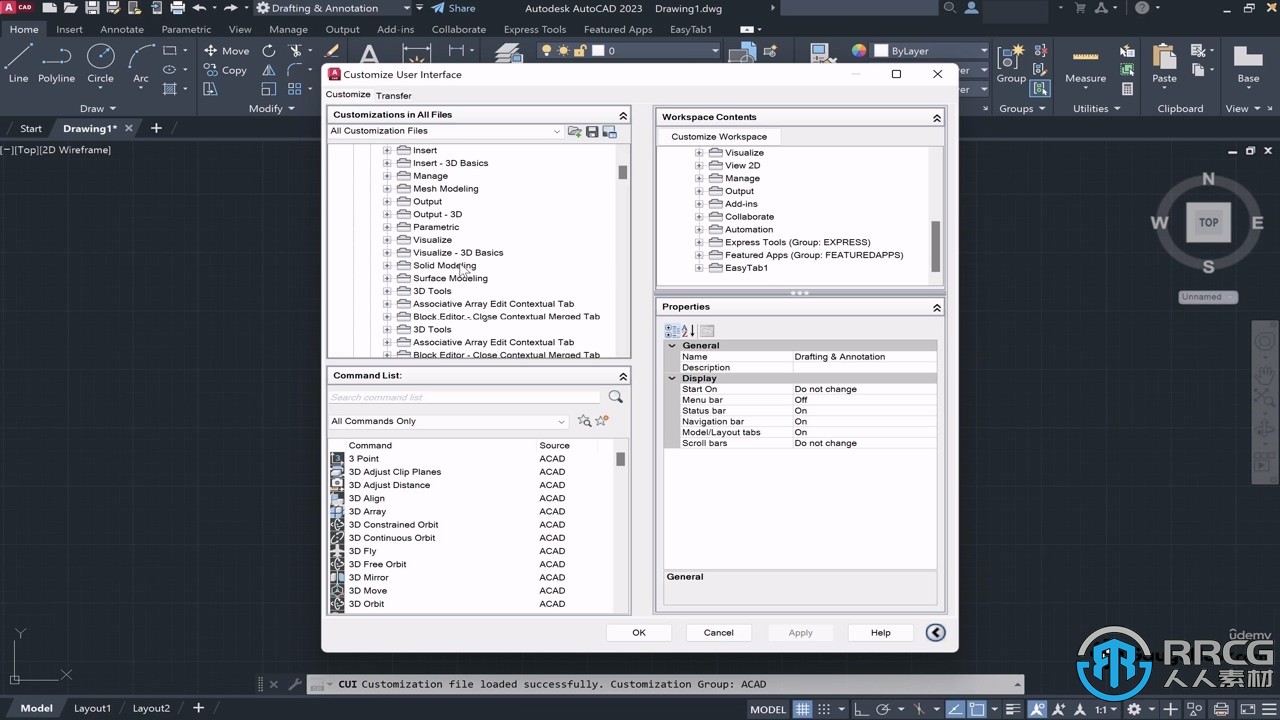
Task: Click the create new command star icon
Action: (602, 421)
